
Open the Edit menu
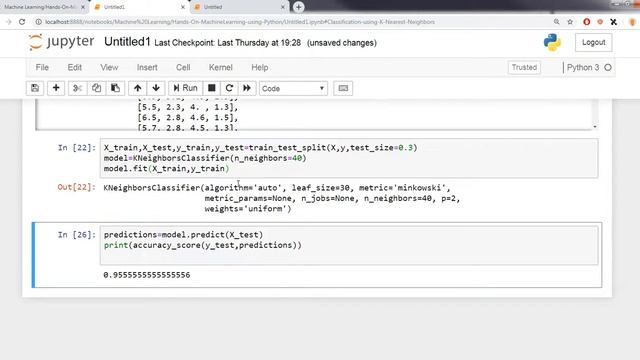(75, 67)
